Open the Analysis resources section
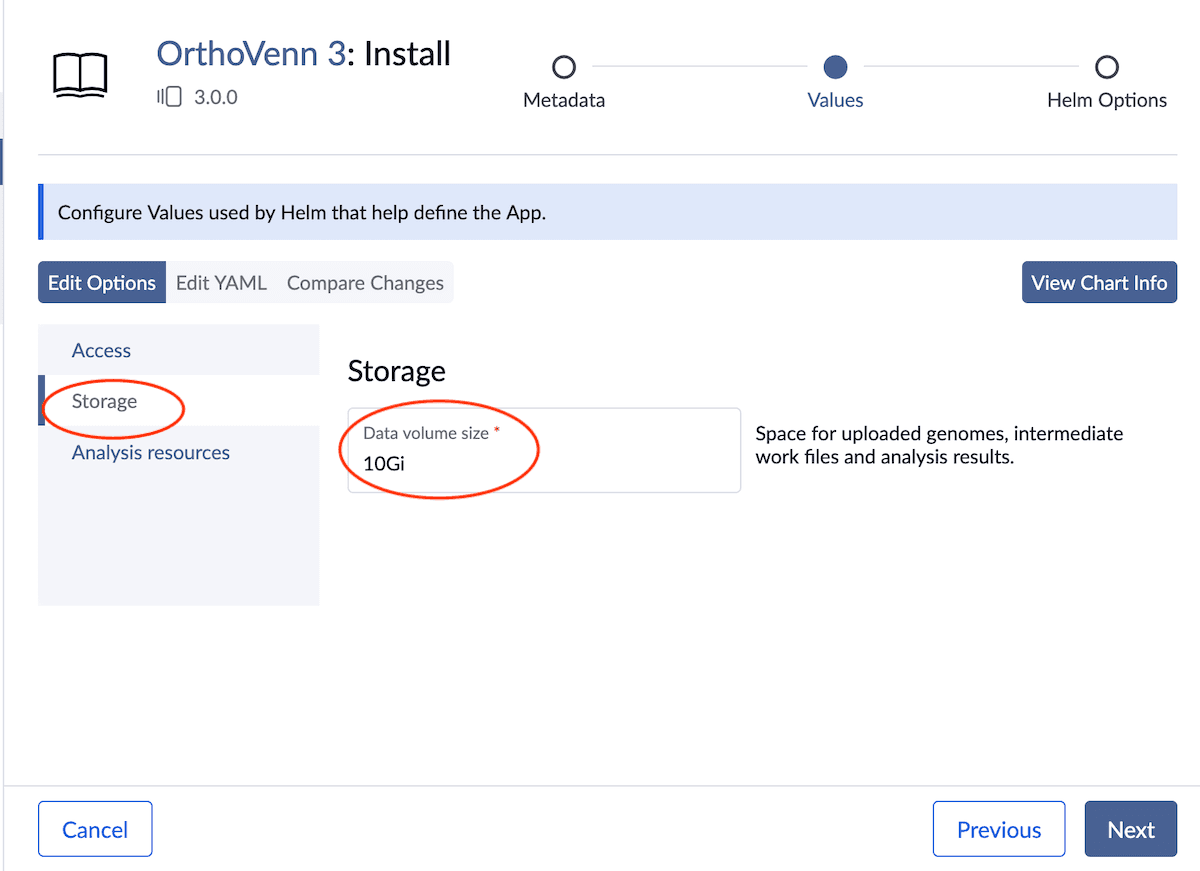 click(x=179, y=452)
